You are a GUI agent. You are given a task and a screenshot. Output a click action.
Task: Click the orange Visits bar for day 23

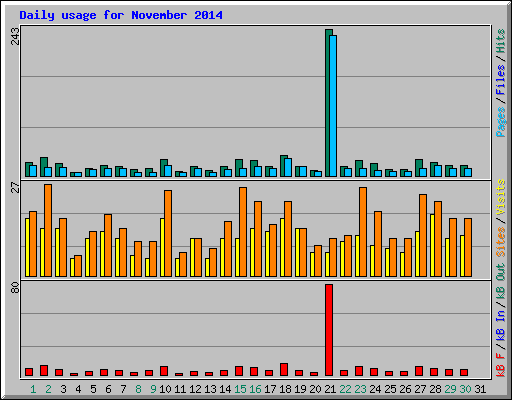(x=363, y=232)
